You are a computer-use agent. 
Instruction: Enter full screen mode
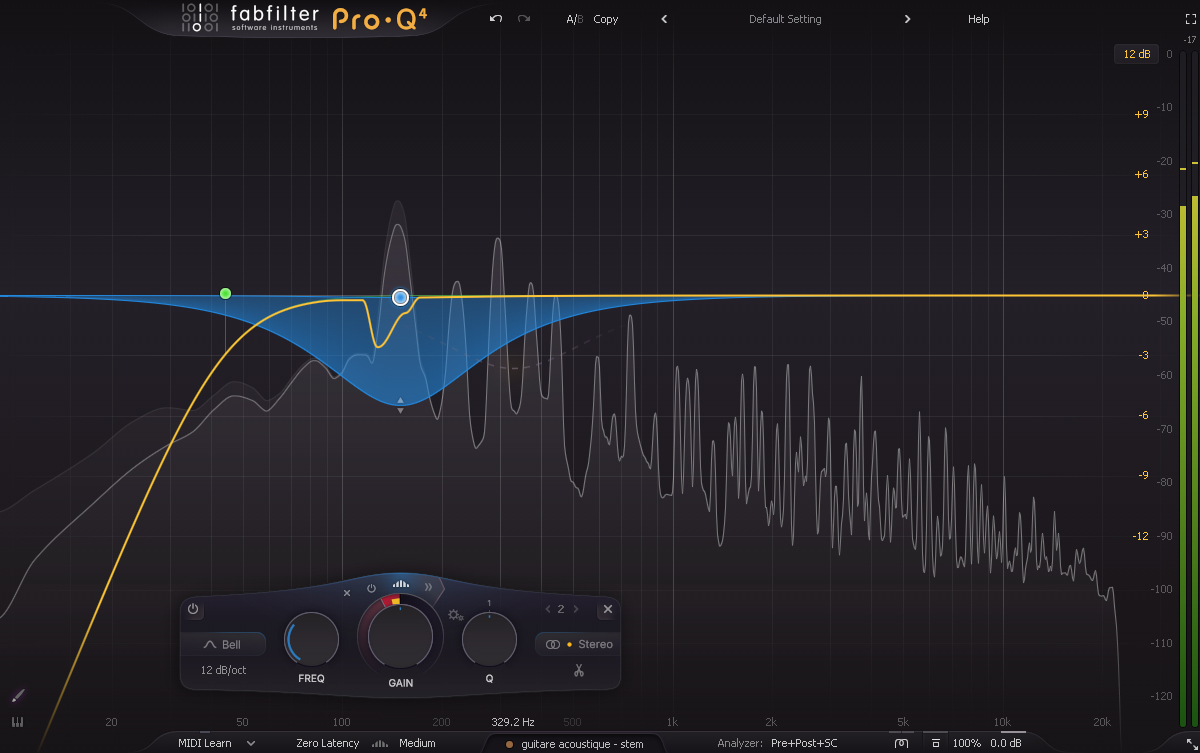1190,19
